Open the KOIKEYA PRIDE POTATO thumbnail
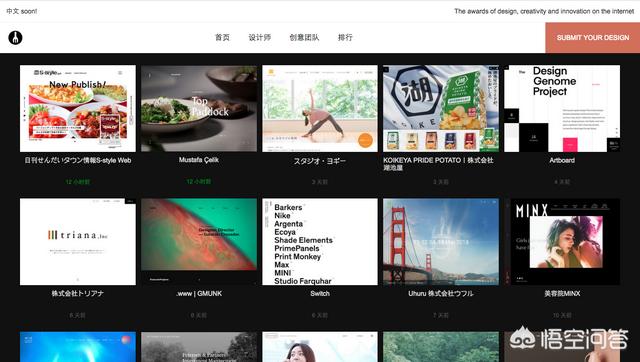 pos(441,109)
